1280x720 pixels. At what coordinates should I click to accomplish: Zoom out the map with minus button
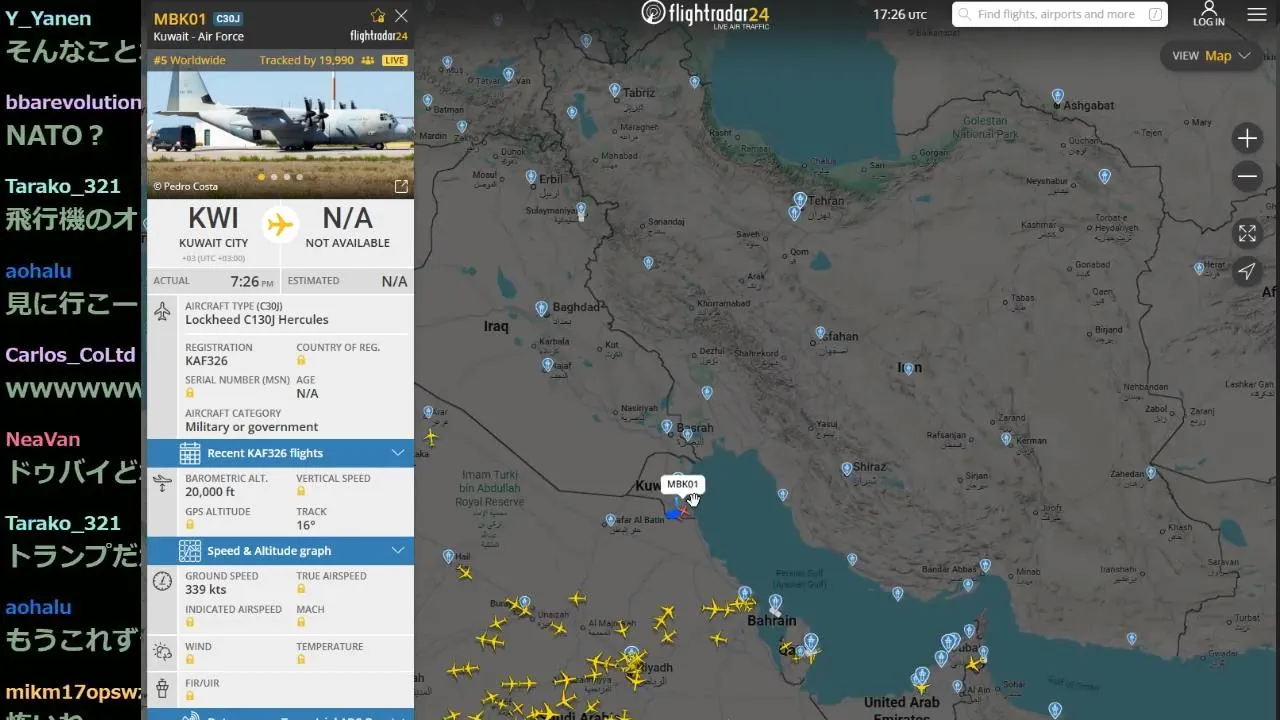click(1247, 177)
